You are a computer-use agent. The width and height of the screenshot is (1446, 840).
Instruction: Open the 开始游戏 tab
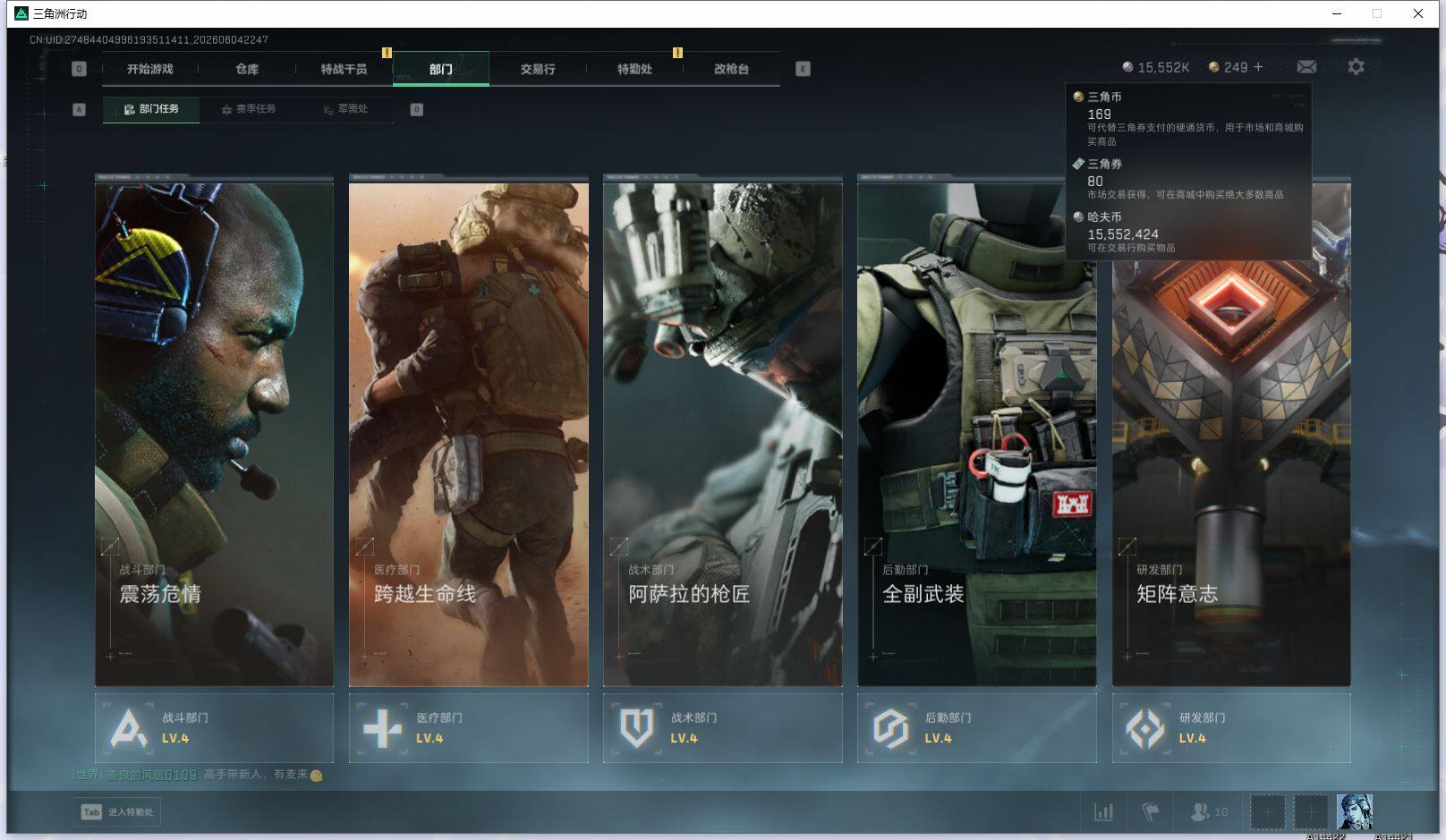149,69
